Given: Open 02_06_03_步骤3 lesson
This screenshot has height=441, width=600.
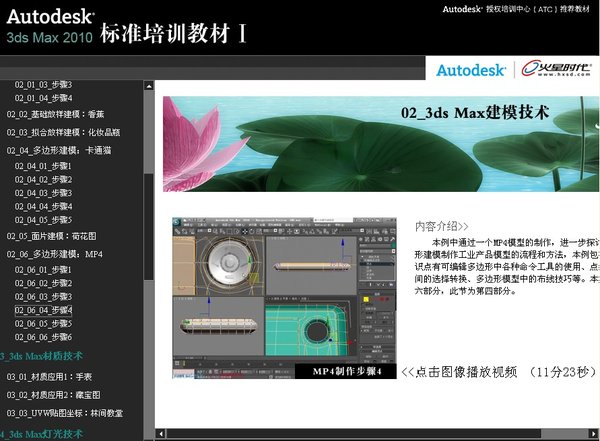Looking at the screenshot, I should tap(43, 297).
